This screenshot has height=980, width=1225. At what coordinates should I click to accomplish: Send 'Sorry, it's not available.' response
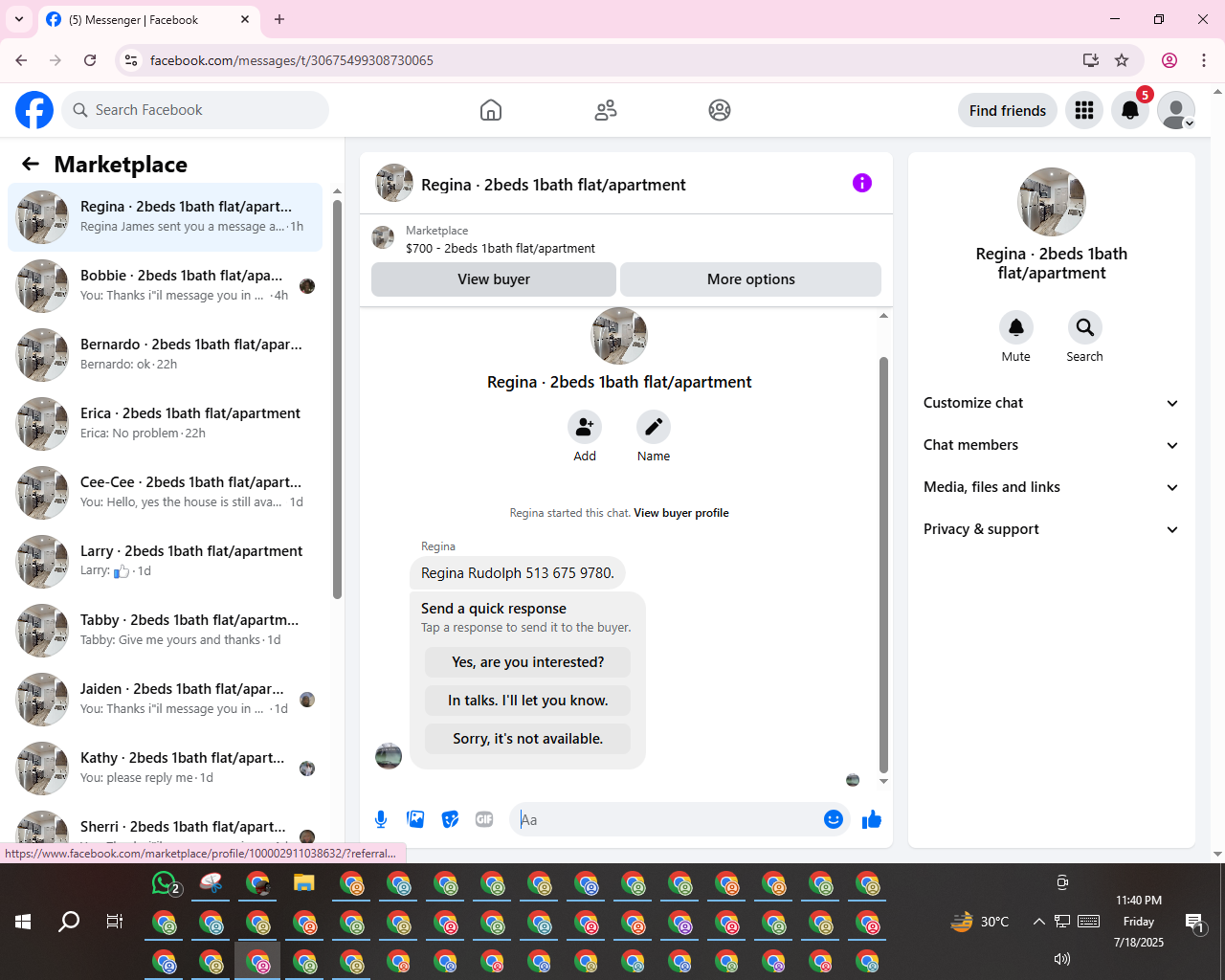[528, 739]
